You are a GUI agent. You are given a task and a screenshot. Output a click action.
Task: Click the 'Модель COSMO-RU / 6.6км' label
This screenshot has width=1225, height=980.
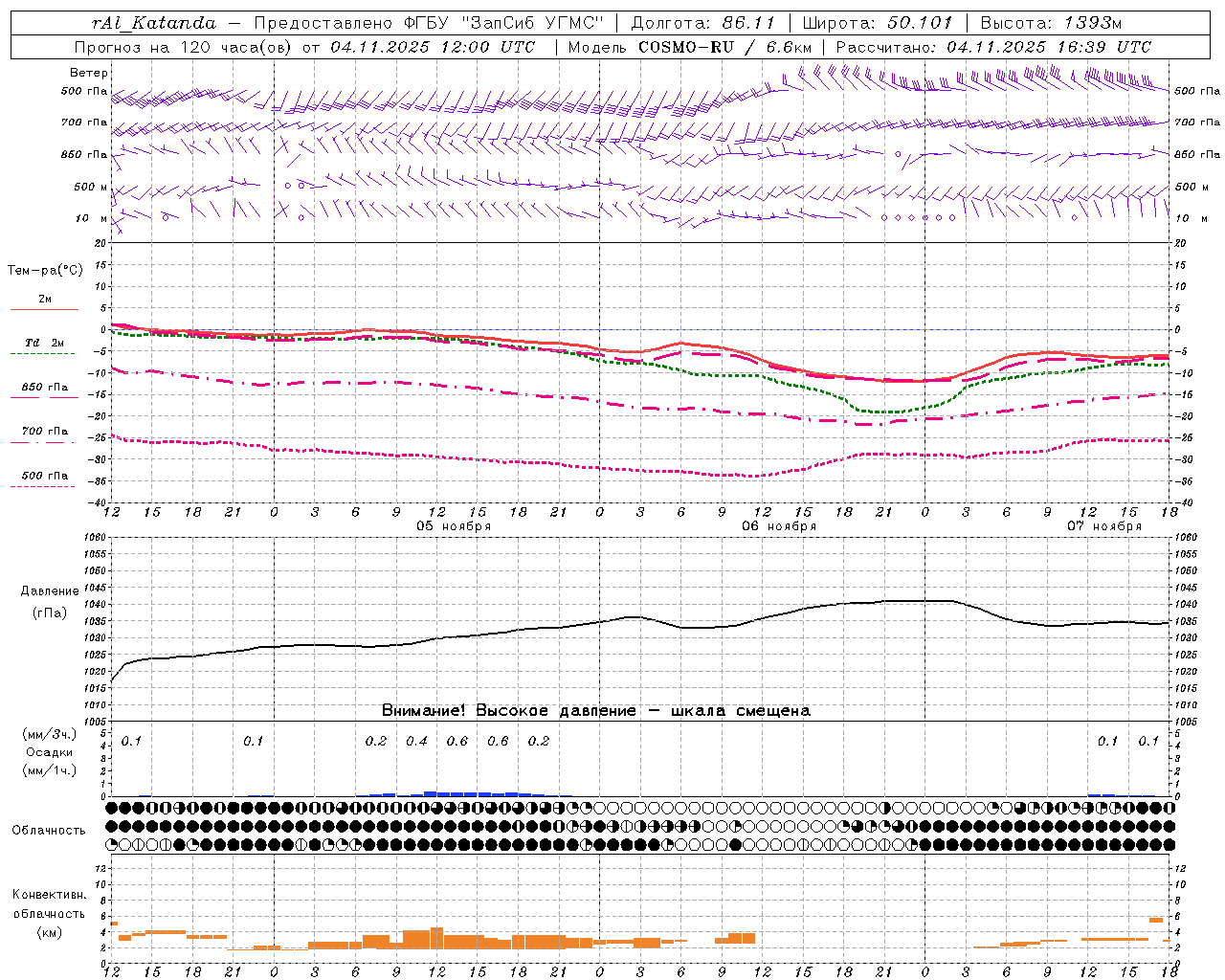pos(690,47)
